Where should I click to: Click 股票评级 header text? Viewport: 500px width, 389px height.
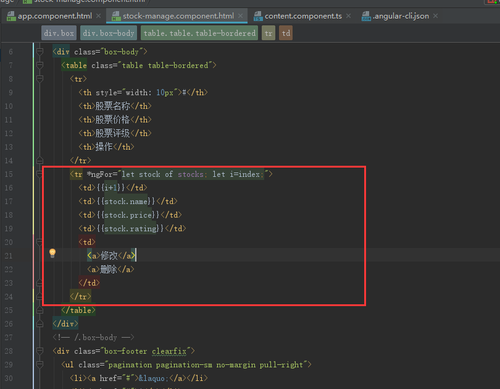(x=113, y=133)
